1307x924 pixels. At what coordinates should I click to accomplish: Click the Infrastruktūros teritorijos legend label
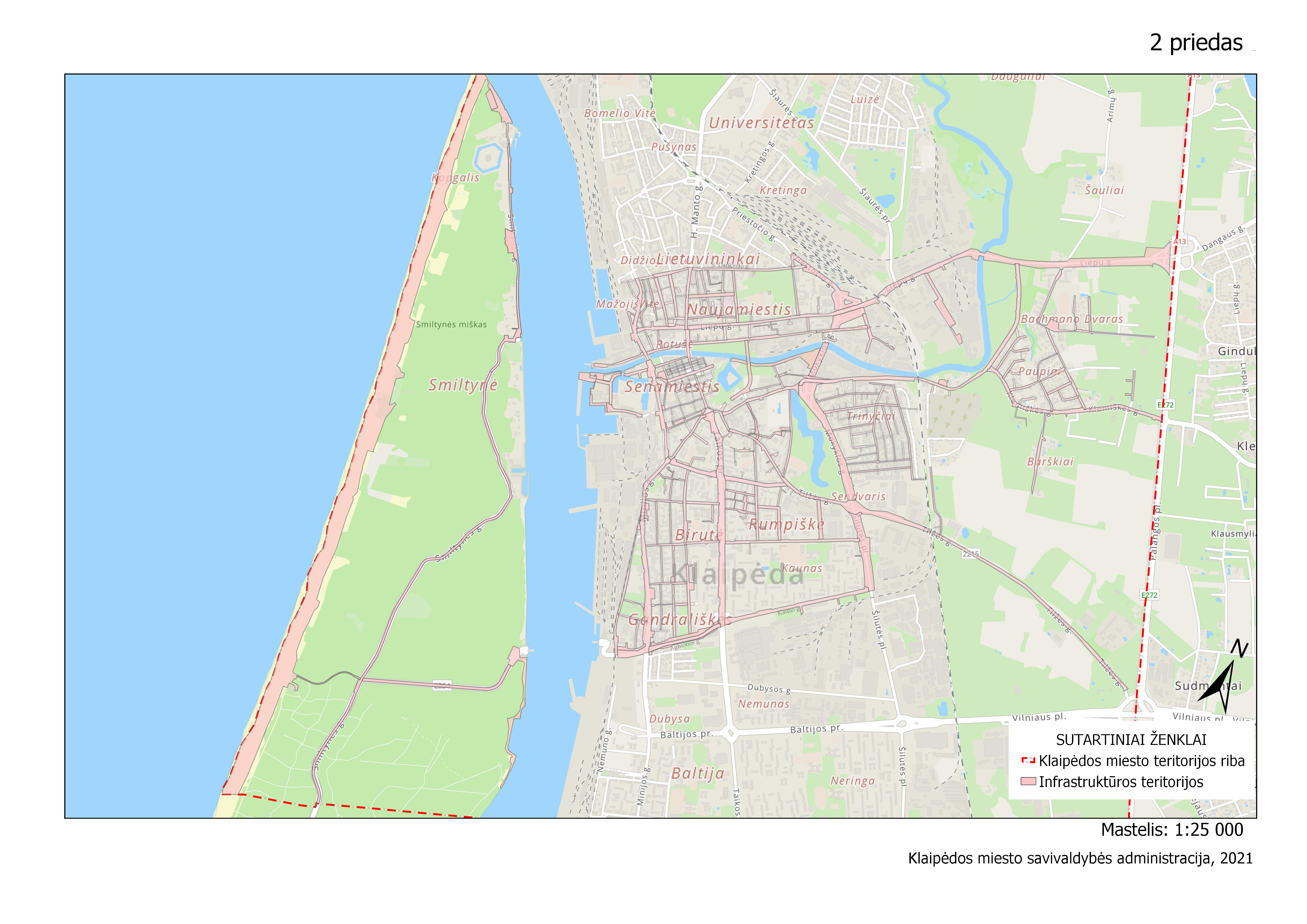(1121, 782)
